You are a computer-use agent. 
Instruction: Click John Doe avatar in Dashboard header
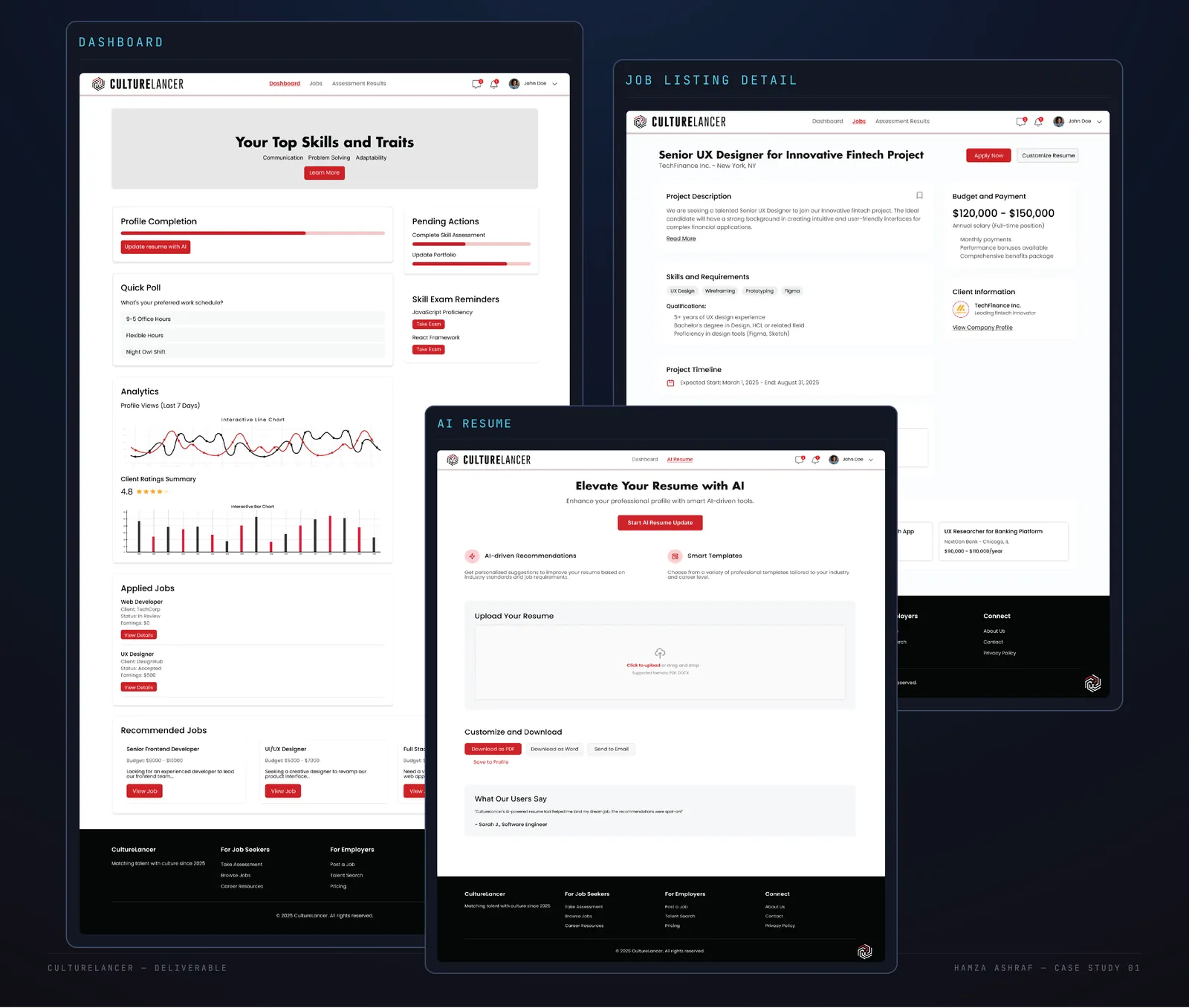(513, 84)
